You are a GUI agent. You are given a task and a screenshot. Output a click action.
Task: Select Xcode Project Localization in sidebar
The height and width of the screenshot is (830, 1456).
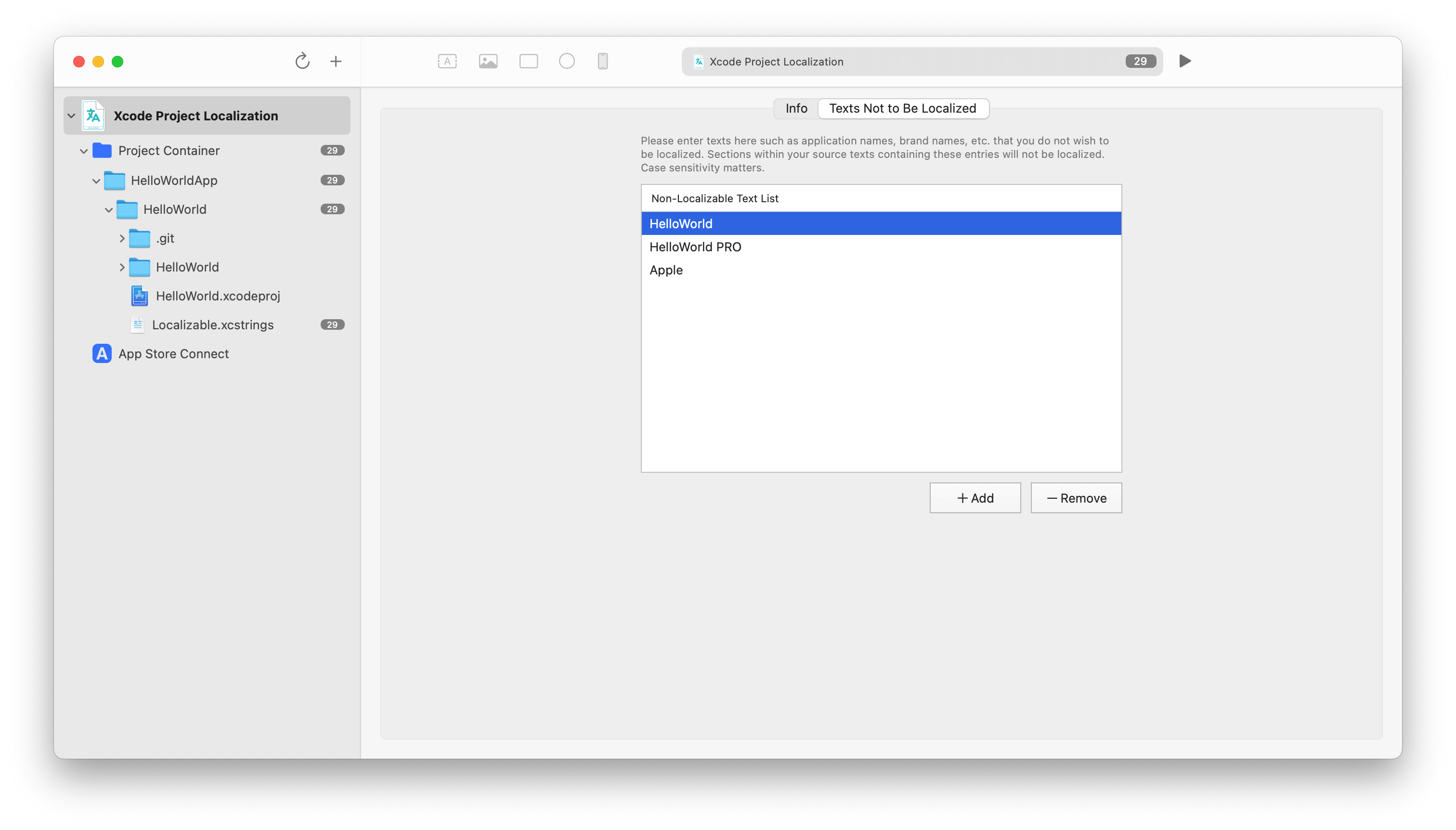point(207,116)
